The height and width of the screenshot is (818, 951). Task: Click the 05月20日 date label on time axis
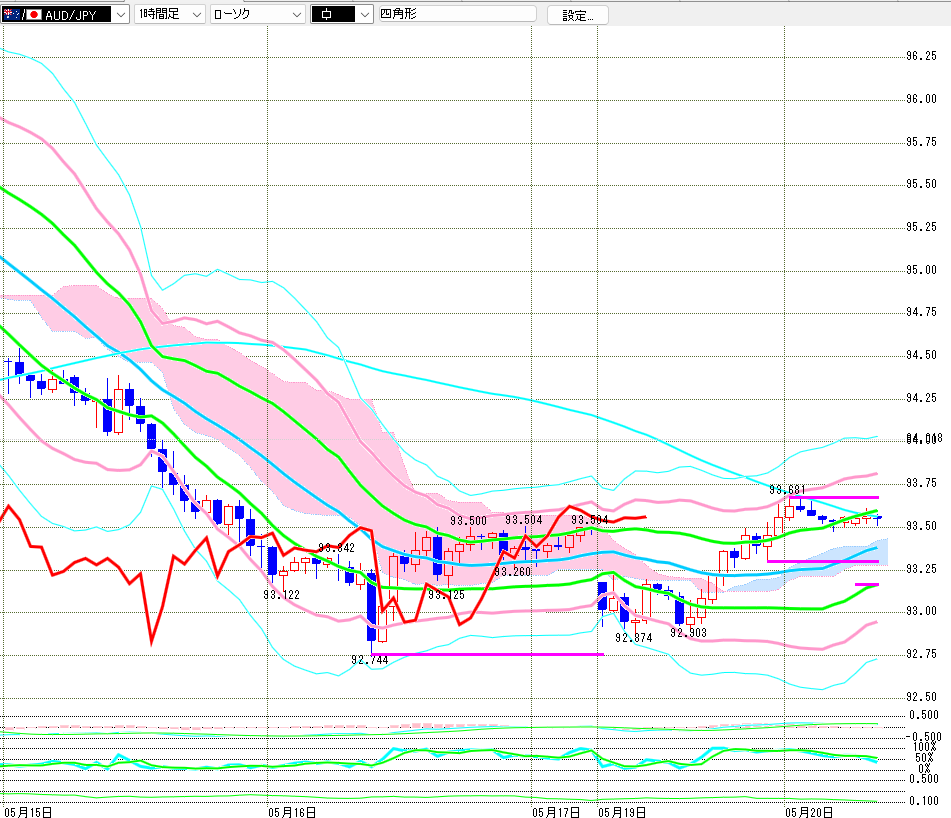tap(808, 812)
